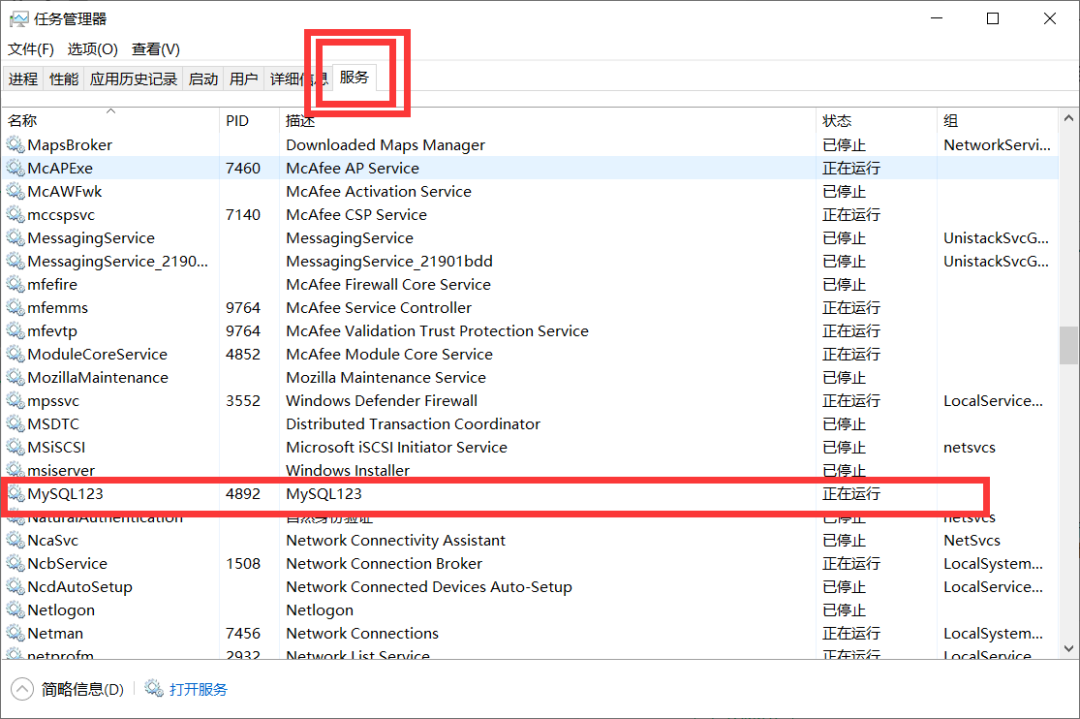Click PID 4892 of MySQL123
Image resolution: width=1080 pixels, height=719 pixels.
click(243, 494)
